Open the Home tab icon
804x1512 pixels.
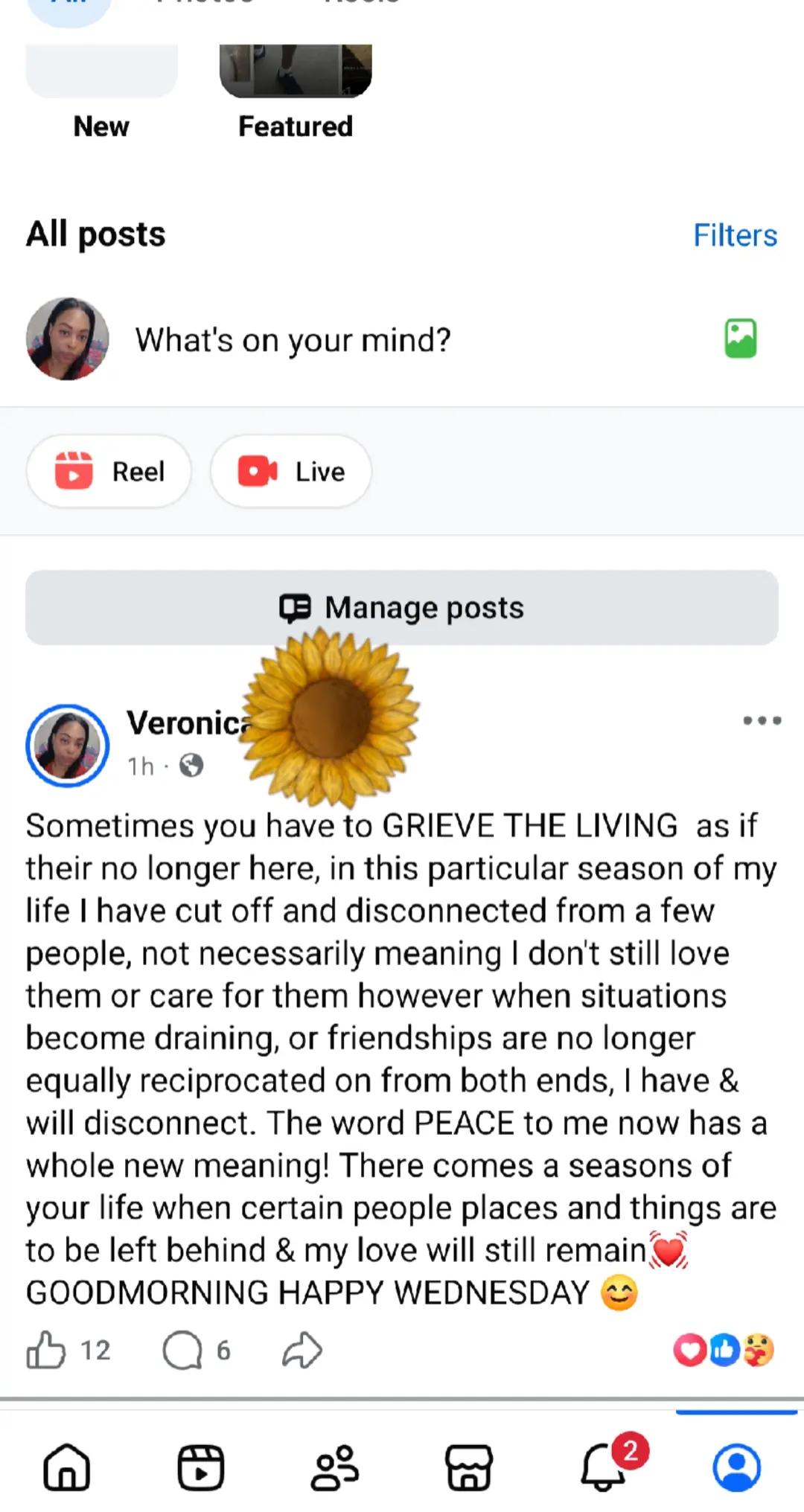point(67,1467)
